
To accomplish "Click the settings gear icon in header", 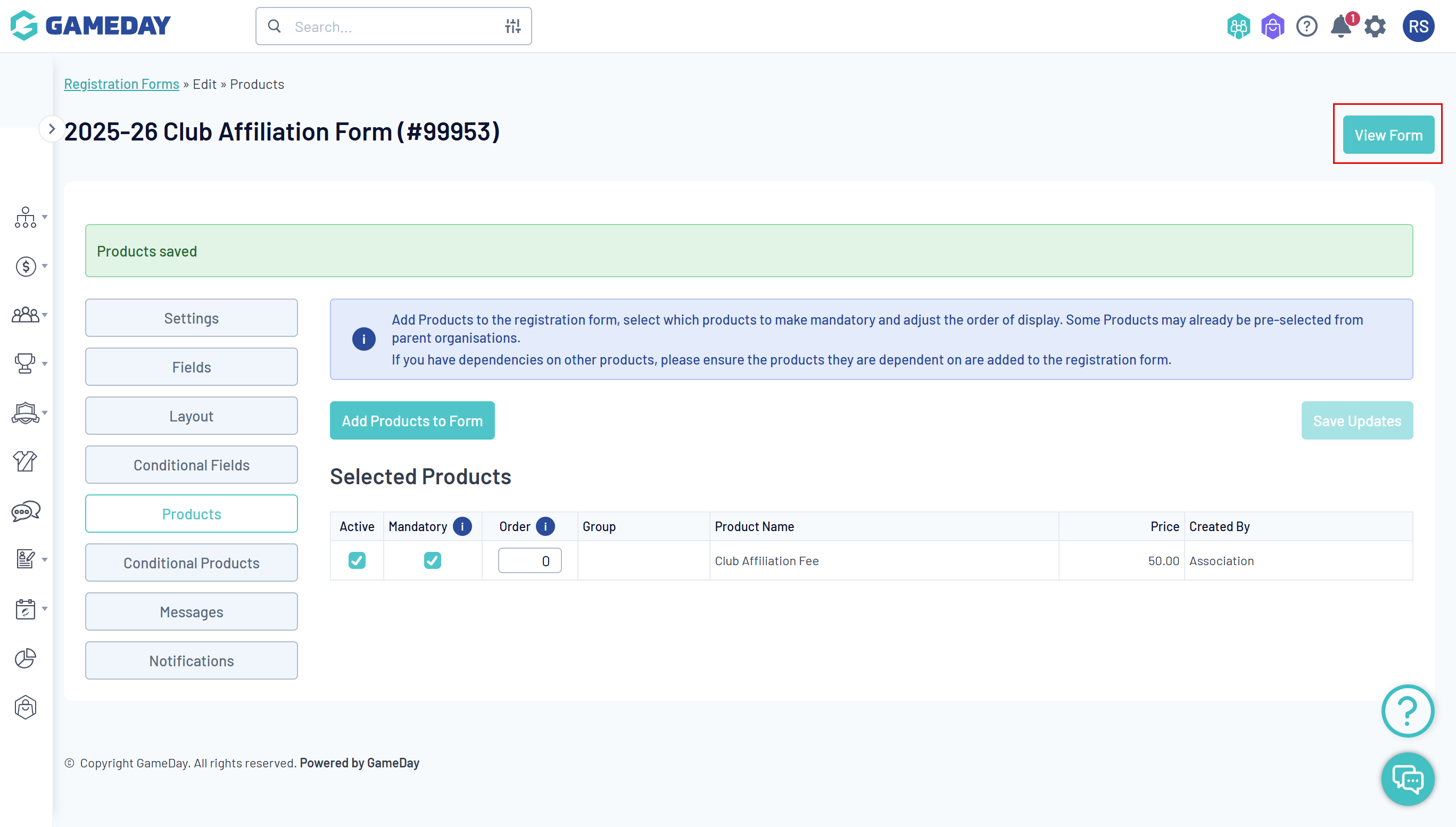I will coord(1375,27).
